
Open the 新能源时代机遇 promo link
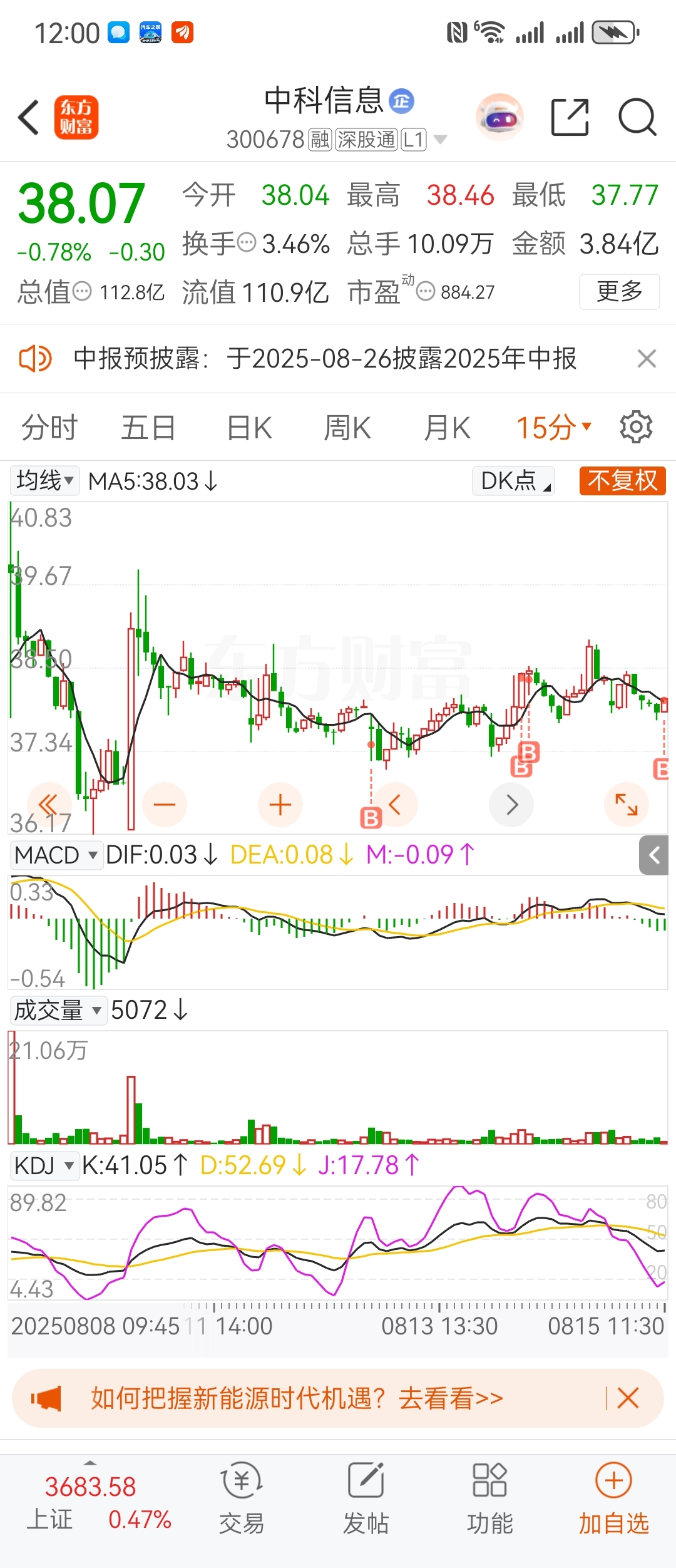click(x=297, y=1398)
